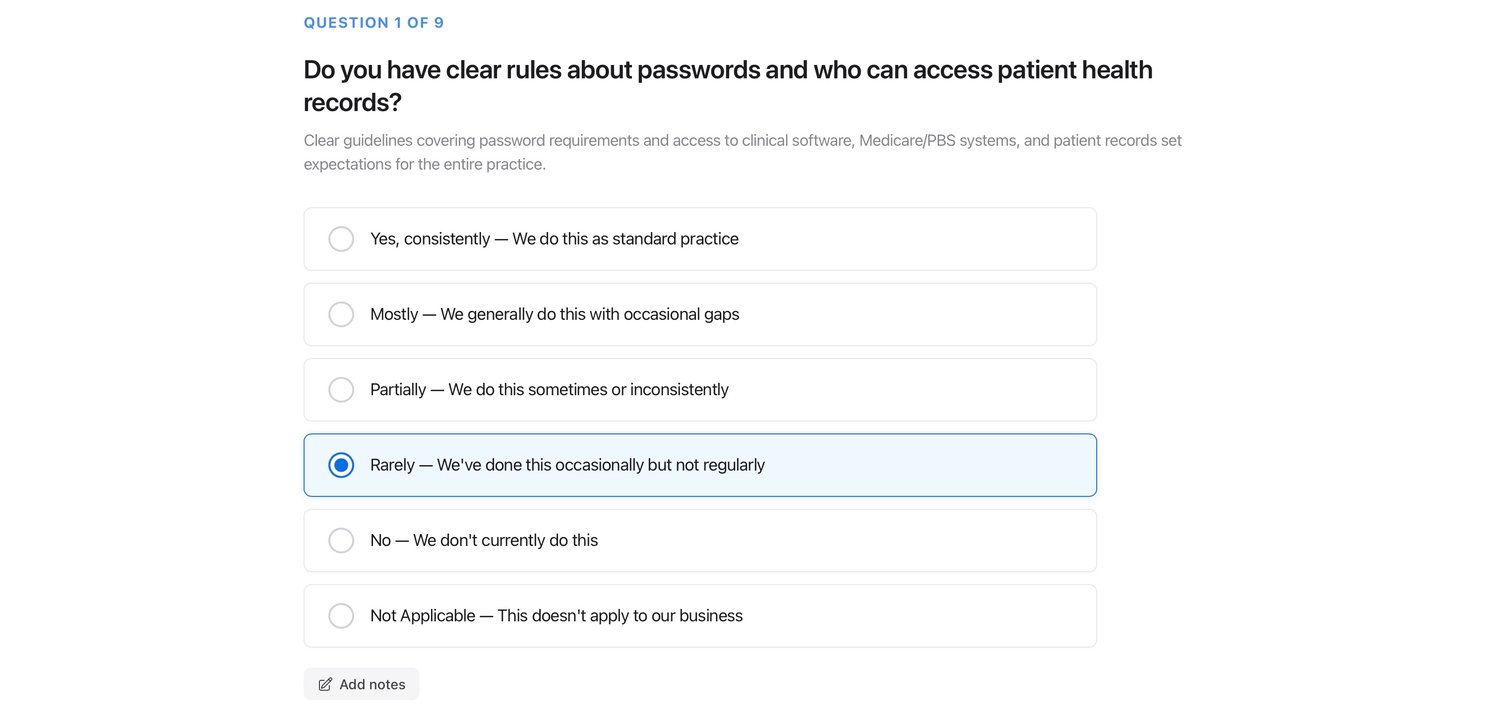
Task: Click 'We do this sometimes or inconsistently' label
Action: [x=588, y=390]
